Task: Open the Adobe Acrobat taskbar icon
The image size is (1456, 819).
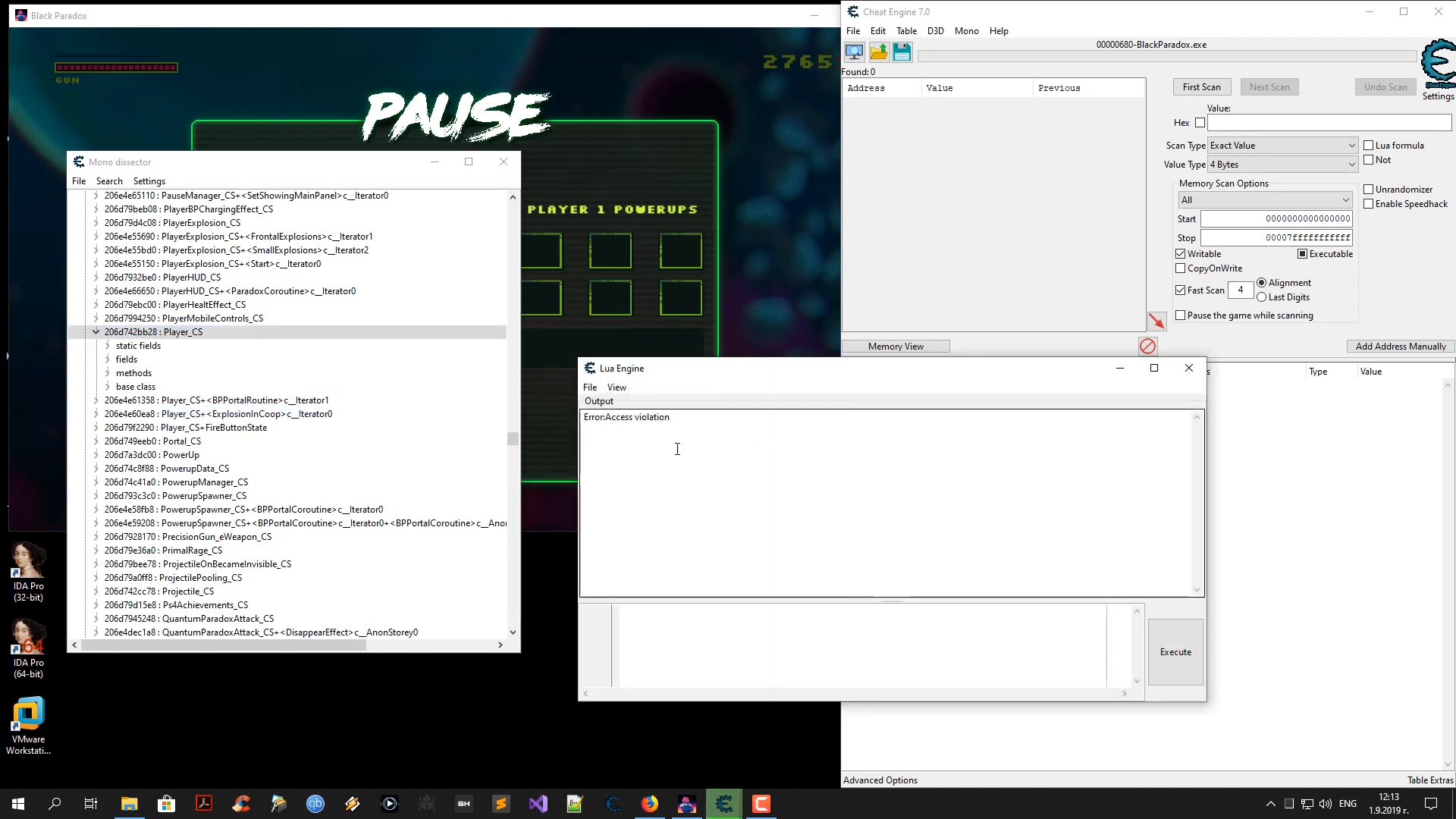Action: (x=204, y=804)
